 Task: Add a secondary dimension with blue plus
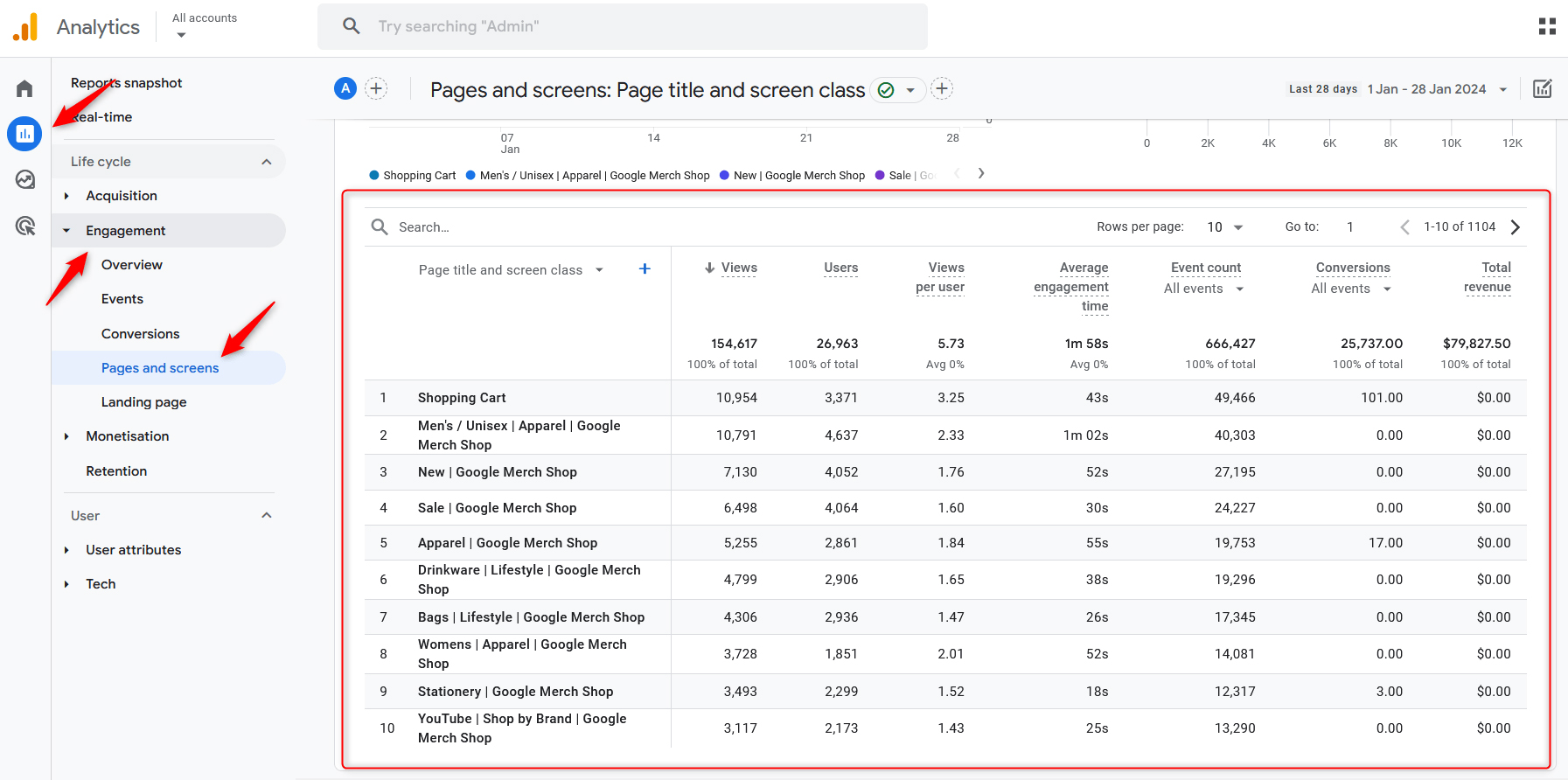[x=645, y=268]
